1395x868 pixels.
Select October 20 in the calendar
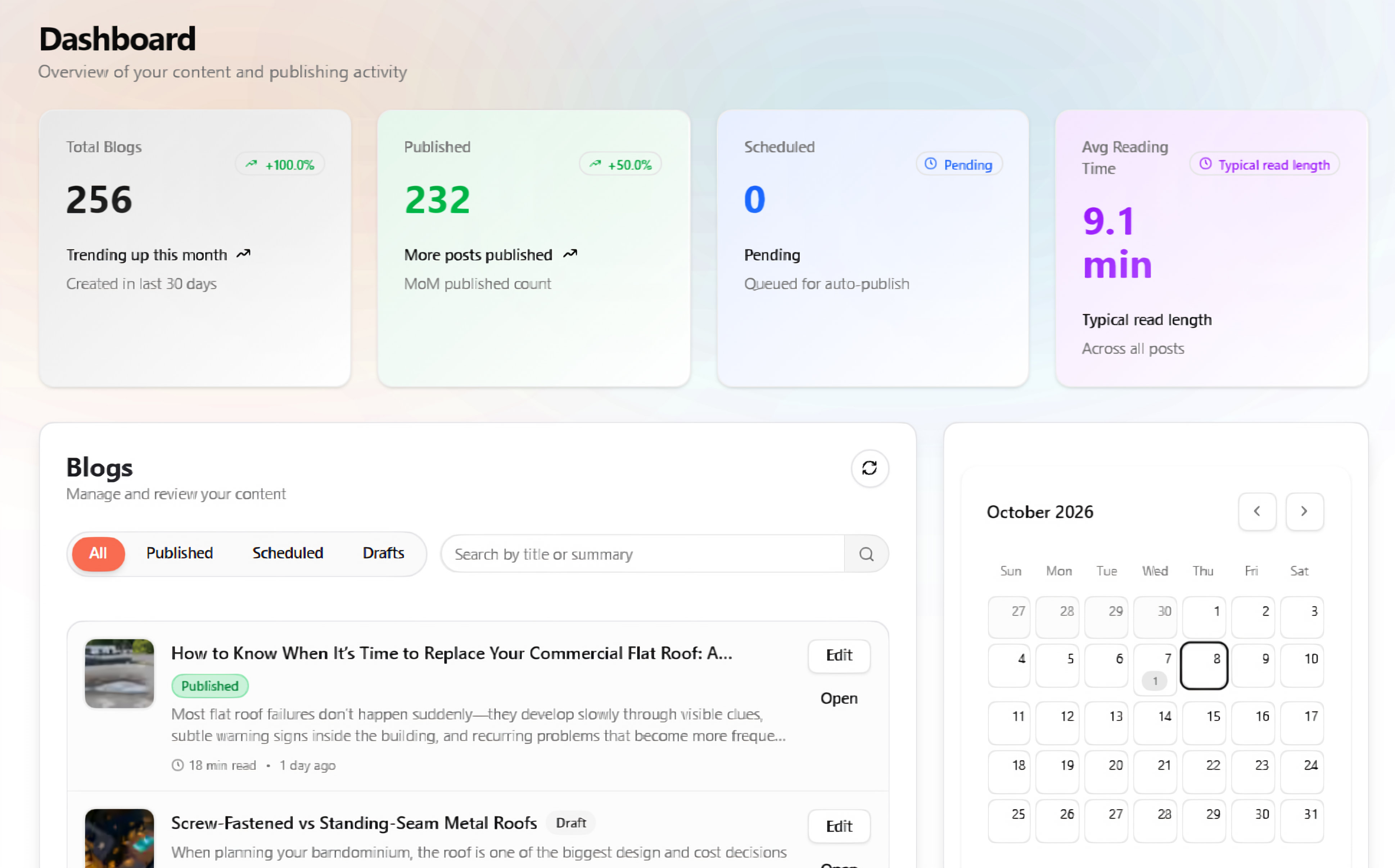pos(1106,772)
